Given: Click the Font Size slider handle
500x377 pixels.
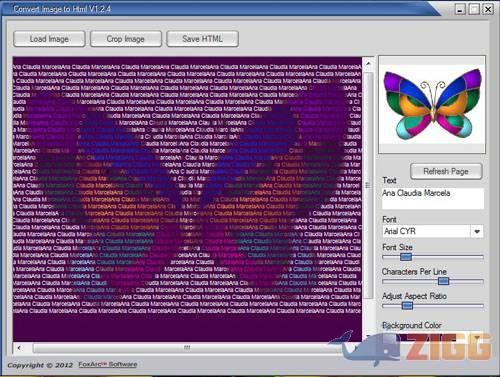Looking at the screenshot, I should pos(406,257).
